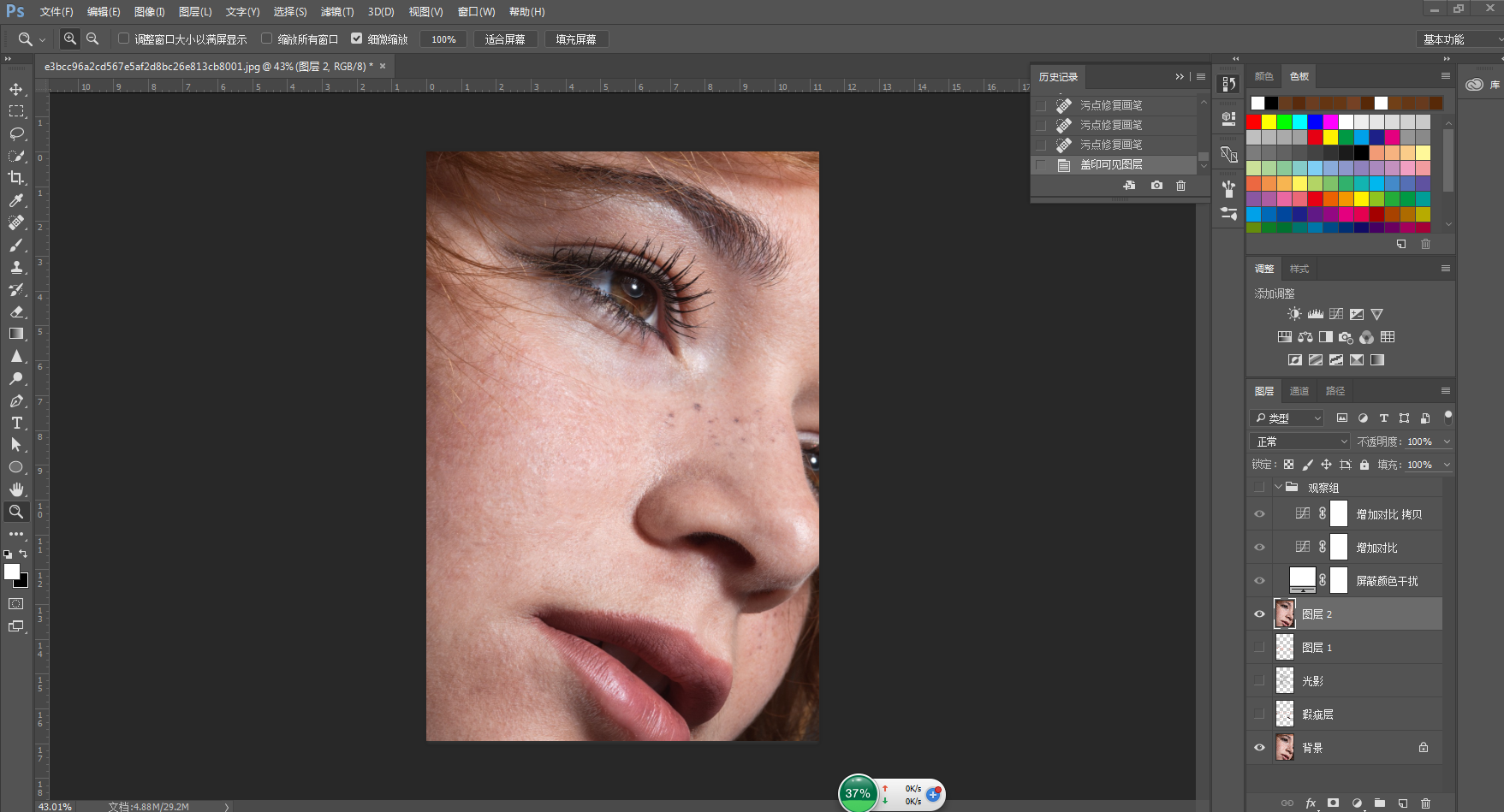Select the Eraser tool
This screenshot has height=812, width=1504.
point(16,311)
